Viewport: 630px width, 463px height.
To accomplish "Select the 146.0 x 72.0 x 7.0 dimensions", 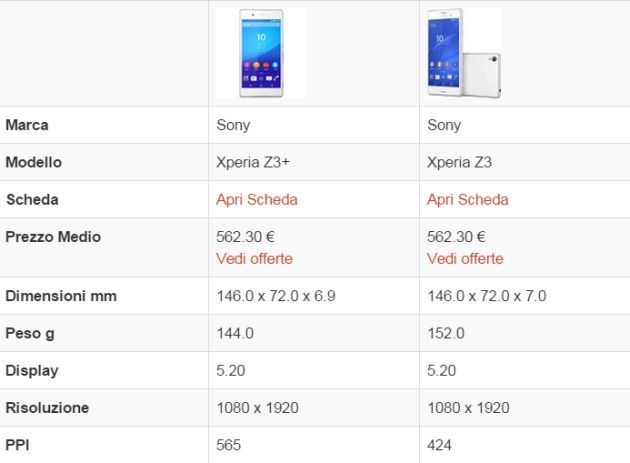I will tap(486, 296).
